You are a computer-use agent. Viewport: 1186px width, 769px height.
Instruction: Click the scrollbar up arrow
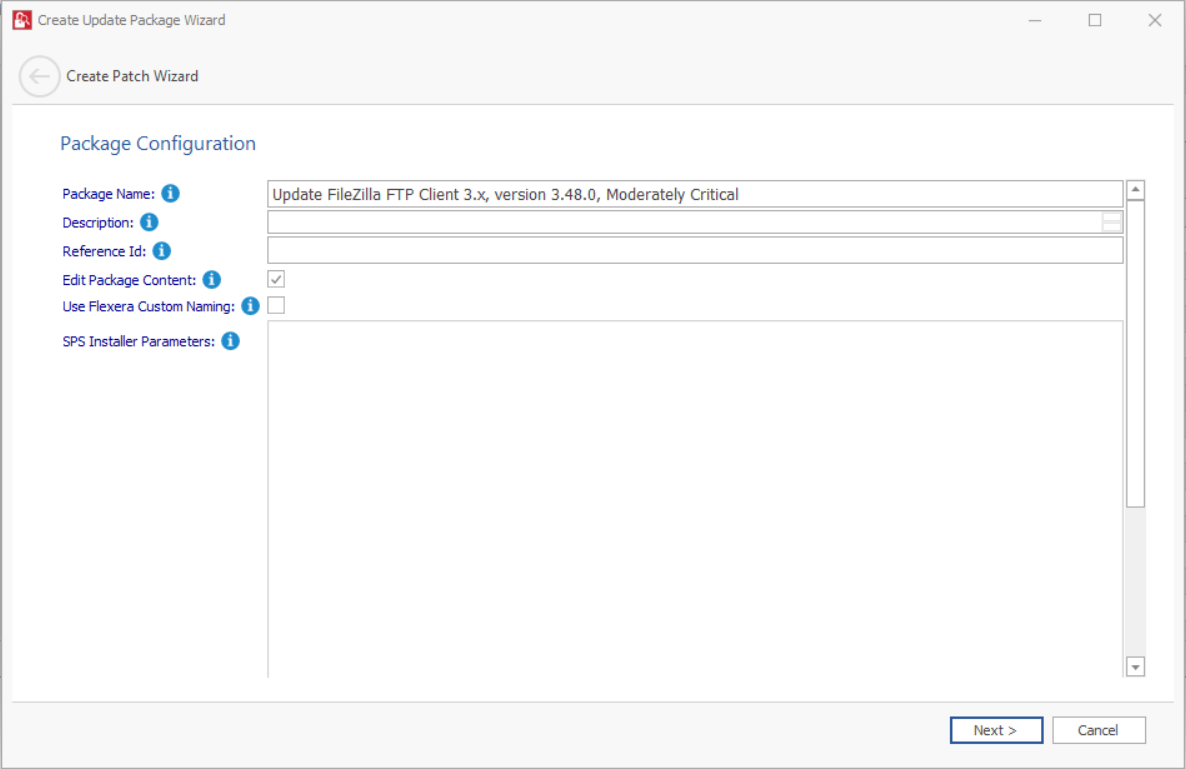[1135, 190]
